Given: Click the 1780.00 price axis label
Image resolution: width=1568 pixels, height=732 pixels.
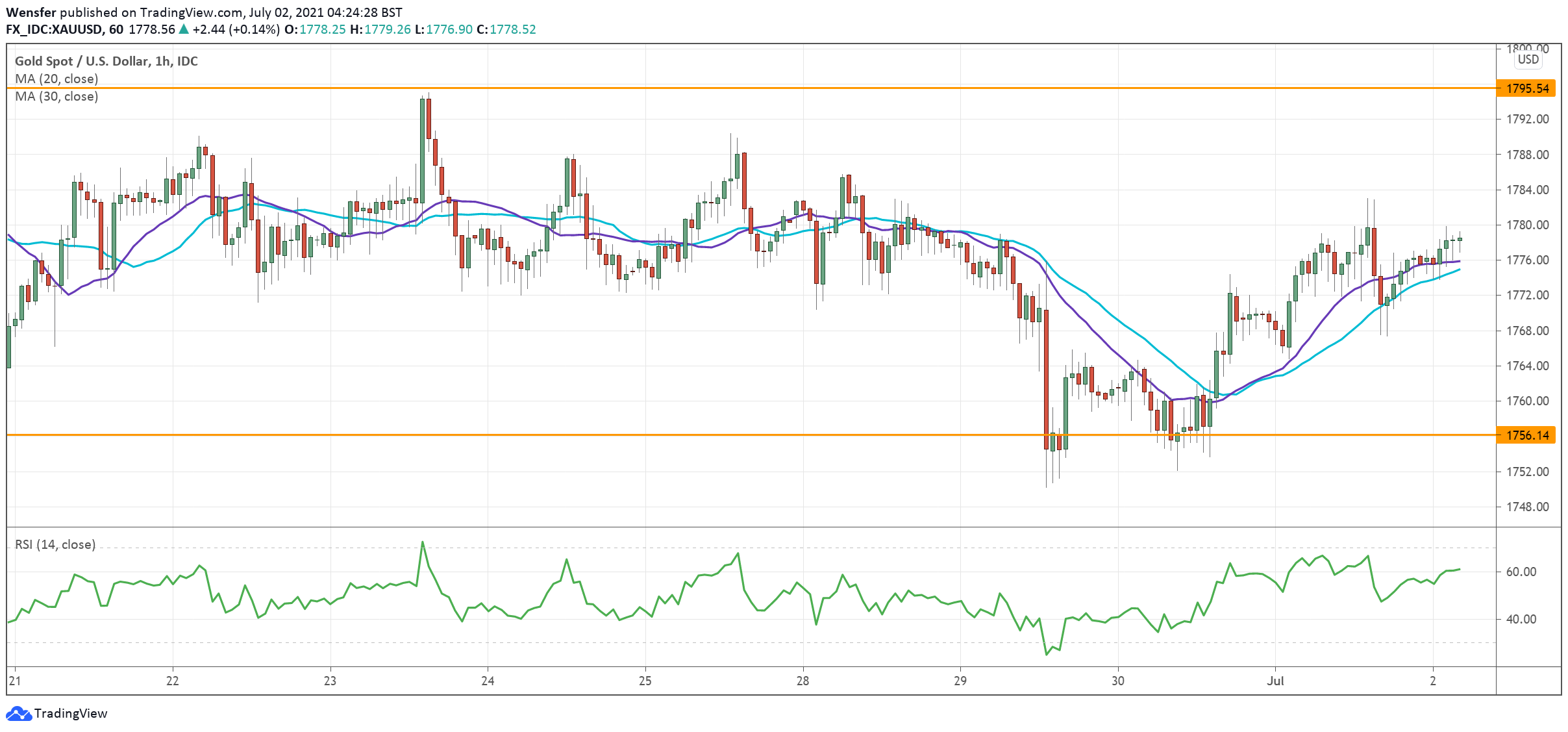Looking at the screenshot, I should pos(1527,225).
